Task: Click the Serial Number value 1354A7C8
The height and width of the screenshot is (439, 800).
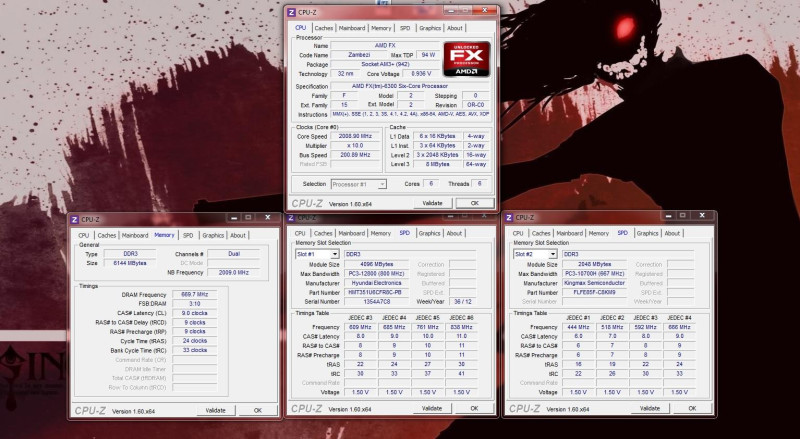Action: tap(377, 302)
